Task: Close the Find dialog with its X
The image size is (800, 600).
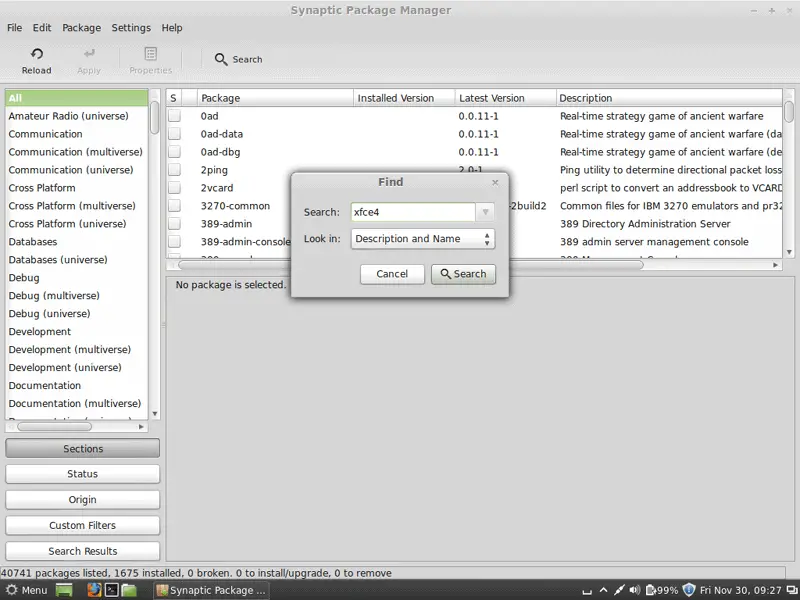Action: (x=495, y=182)
